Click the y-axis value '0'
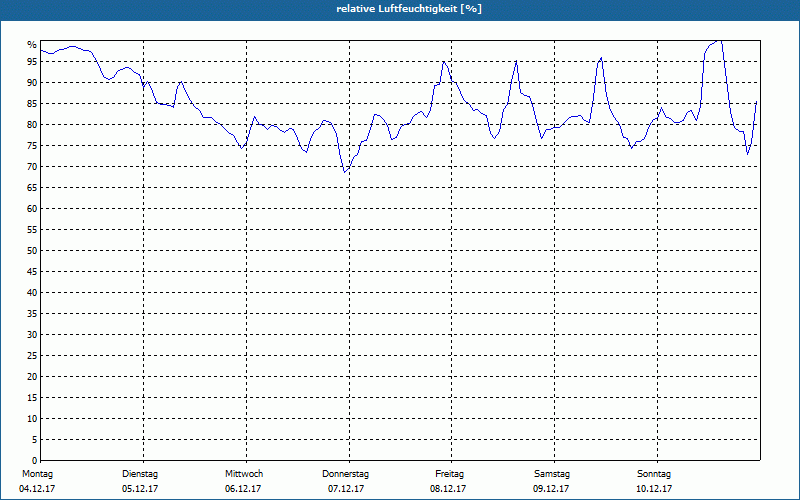 tap(34, 461)
